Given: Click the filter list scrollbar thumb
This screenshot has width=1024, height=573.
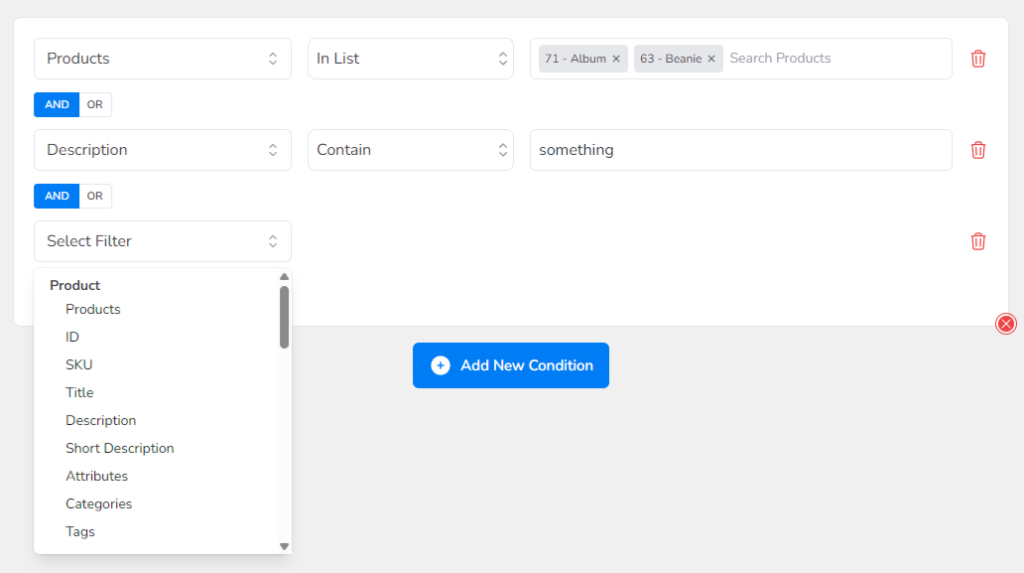Looking at the screenshot, I should [284, 317].
